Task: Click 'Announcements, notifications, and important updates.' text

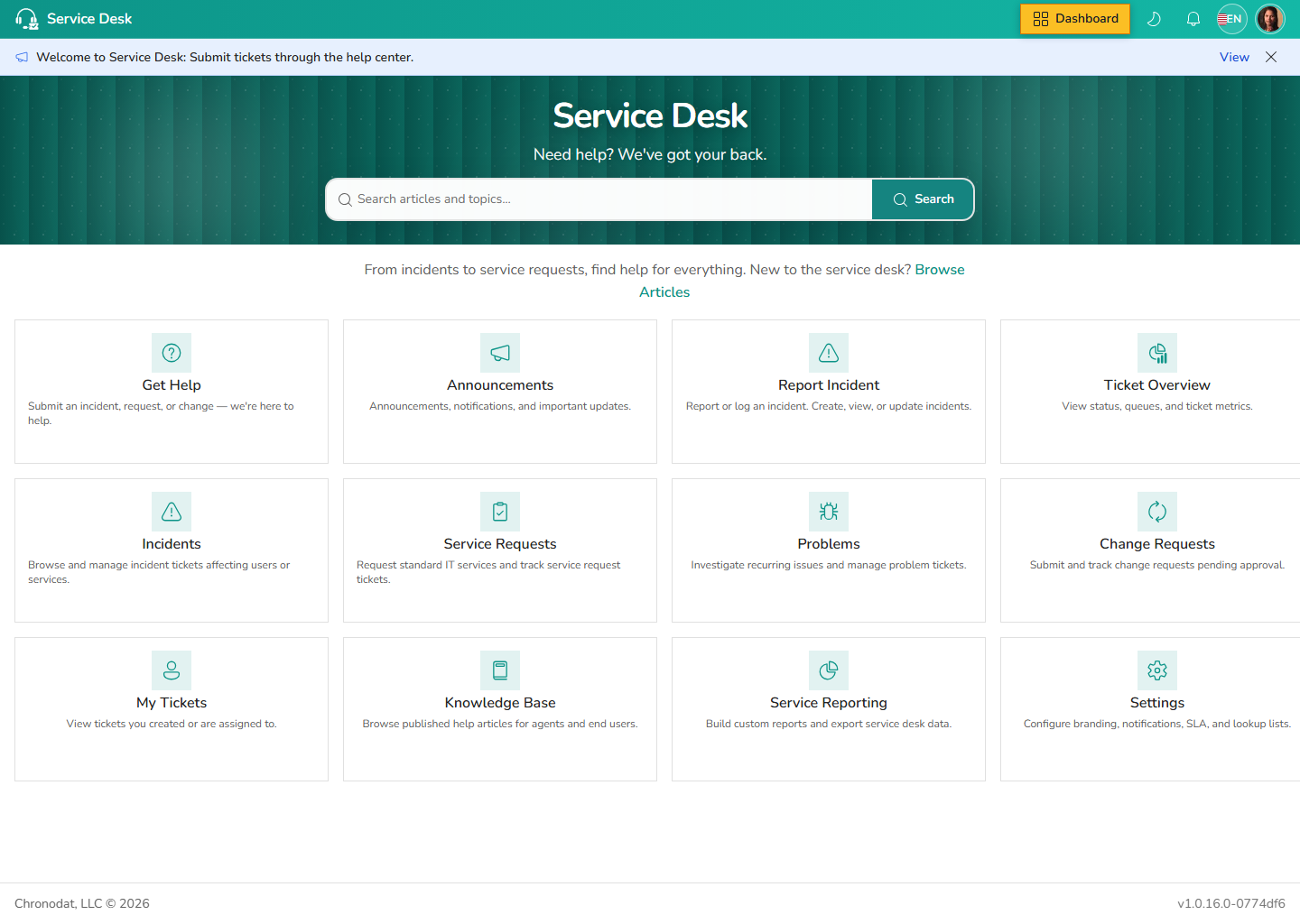Action: (x=500, y=406)
